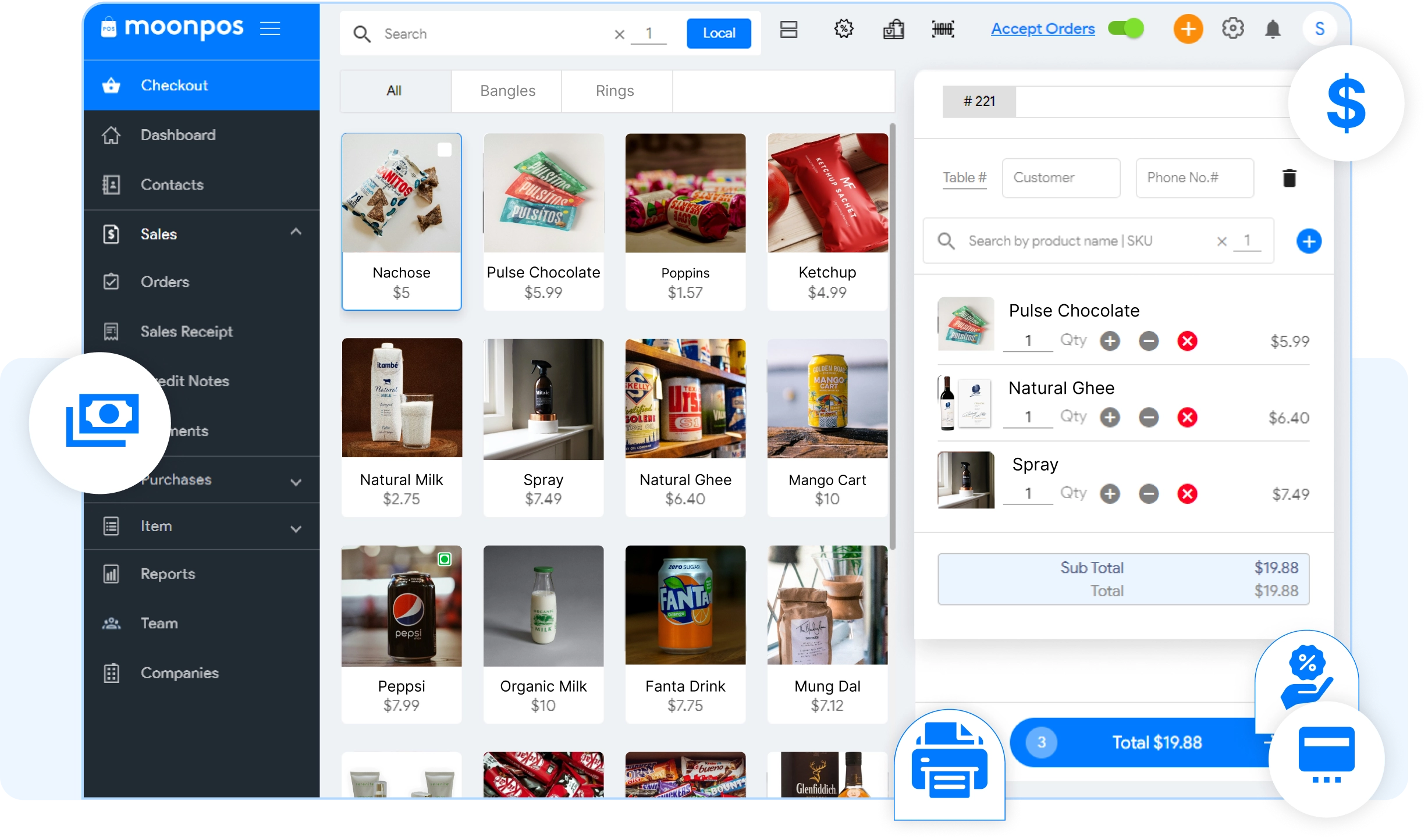
Task: Delete order using trash icon
Action: [x=1289, y=178]
